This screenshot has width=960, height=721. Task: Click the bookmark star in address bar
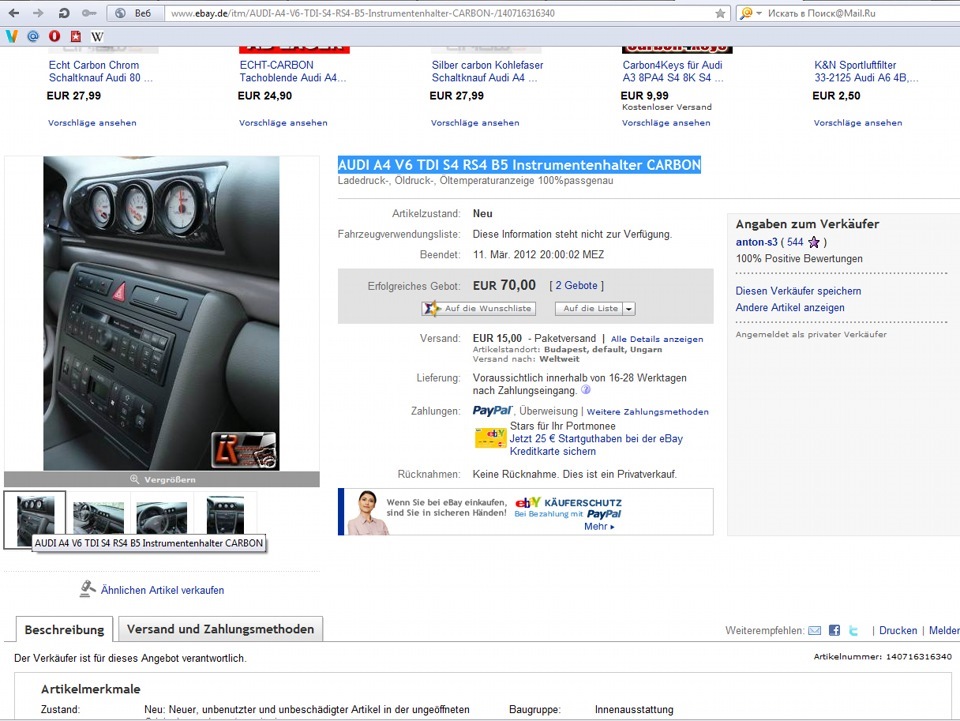pyautogui.click(x=720, y=13)
